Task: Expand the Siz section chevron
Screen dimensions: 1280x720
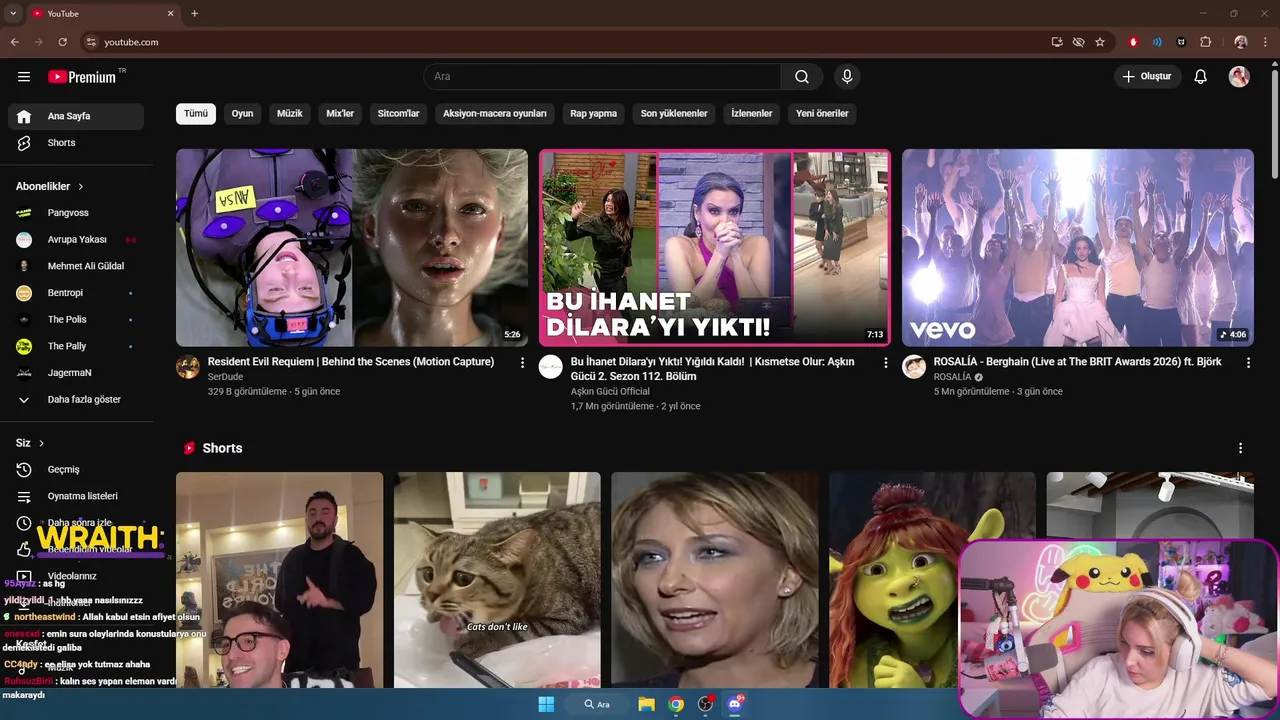Action: pos(41,443)
